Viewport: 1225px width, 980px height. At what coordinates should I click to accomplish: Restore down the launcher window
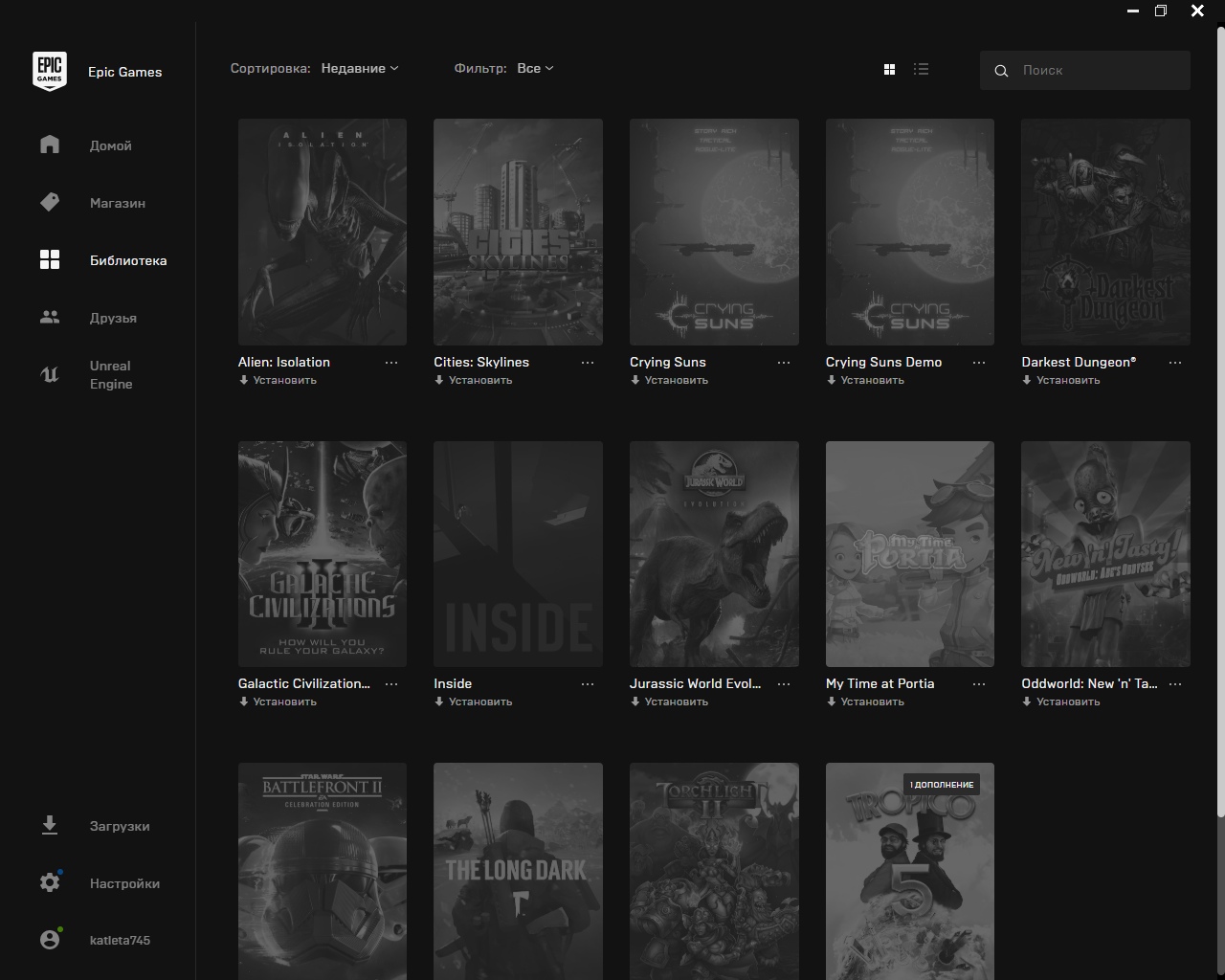click(1161, 11)
